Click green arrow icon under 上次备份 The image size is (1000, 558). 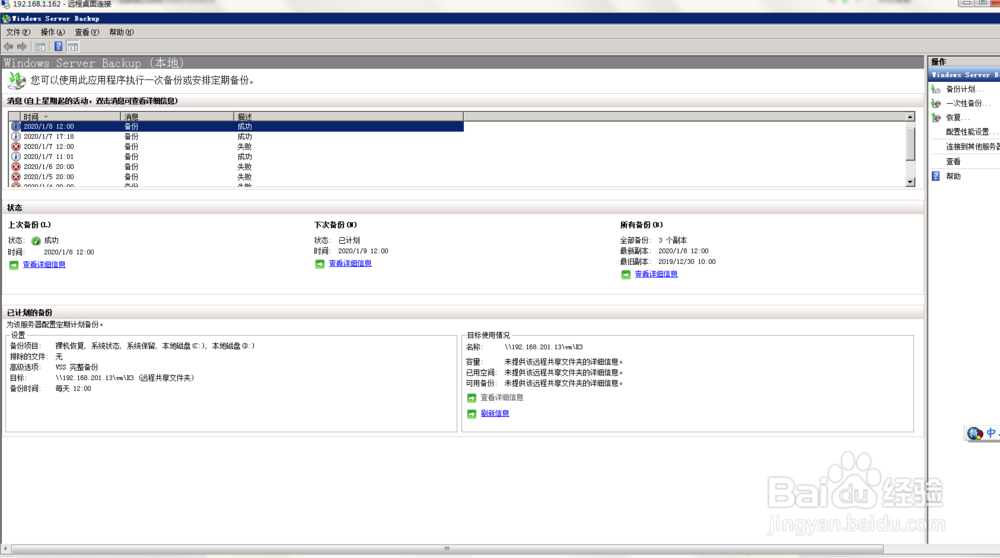[13, 265]
